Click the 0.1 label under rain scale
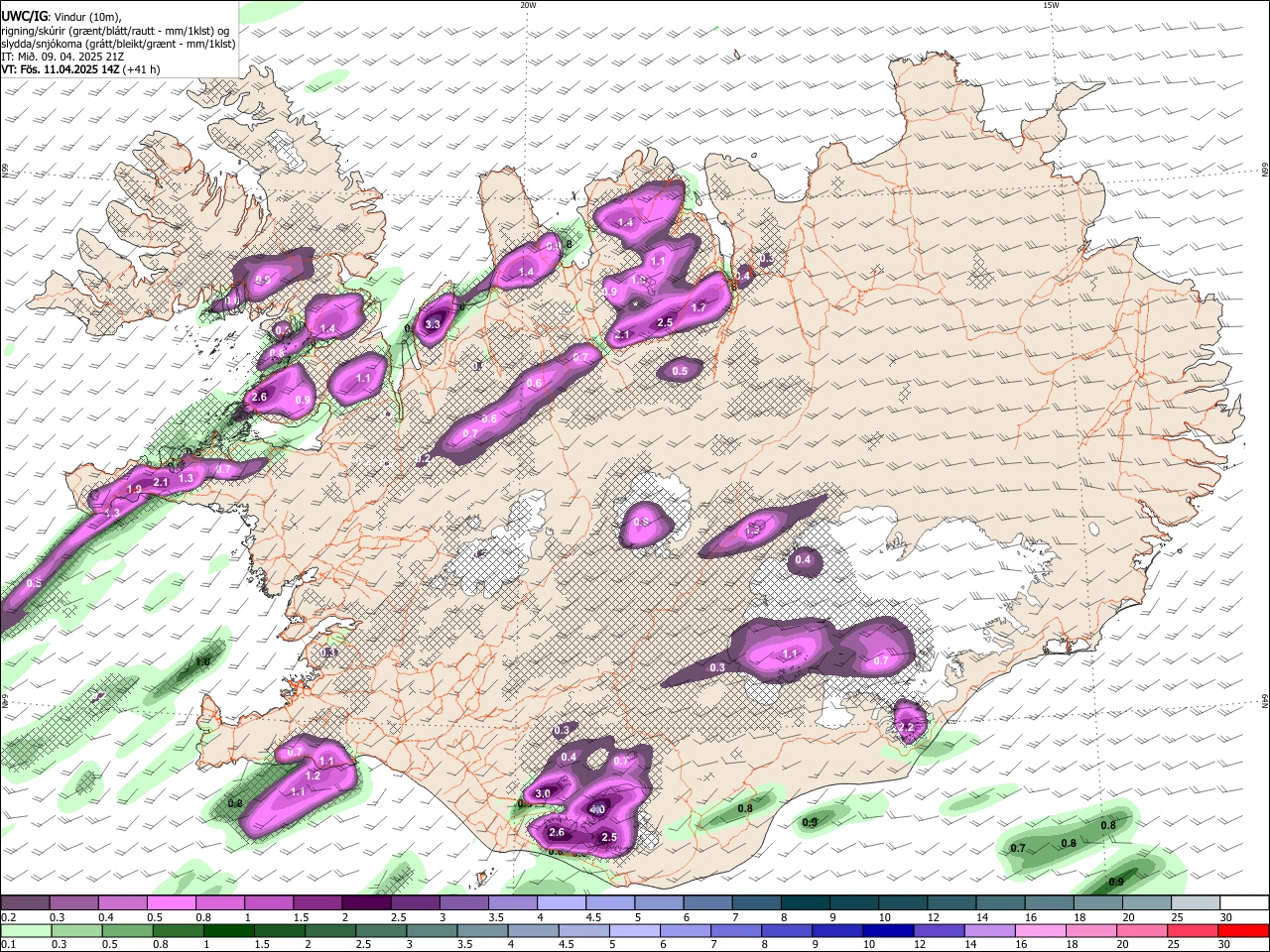Screen dimensions: 1270x952 [7, 945]
